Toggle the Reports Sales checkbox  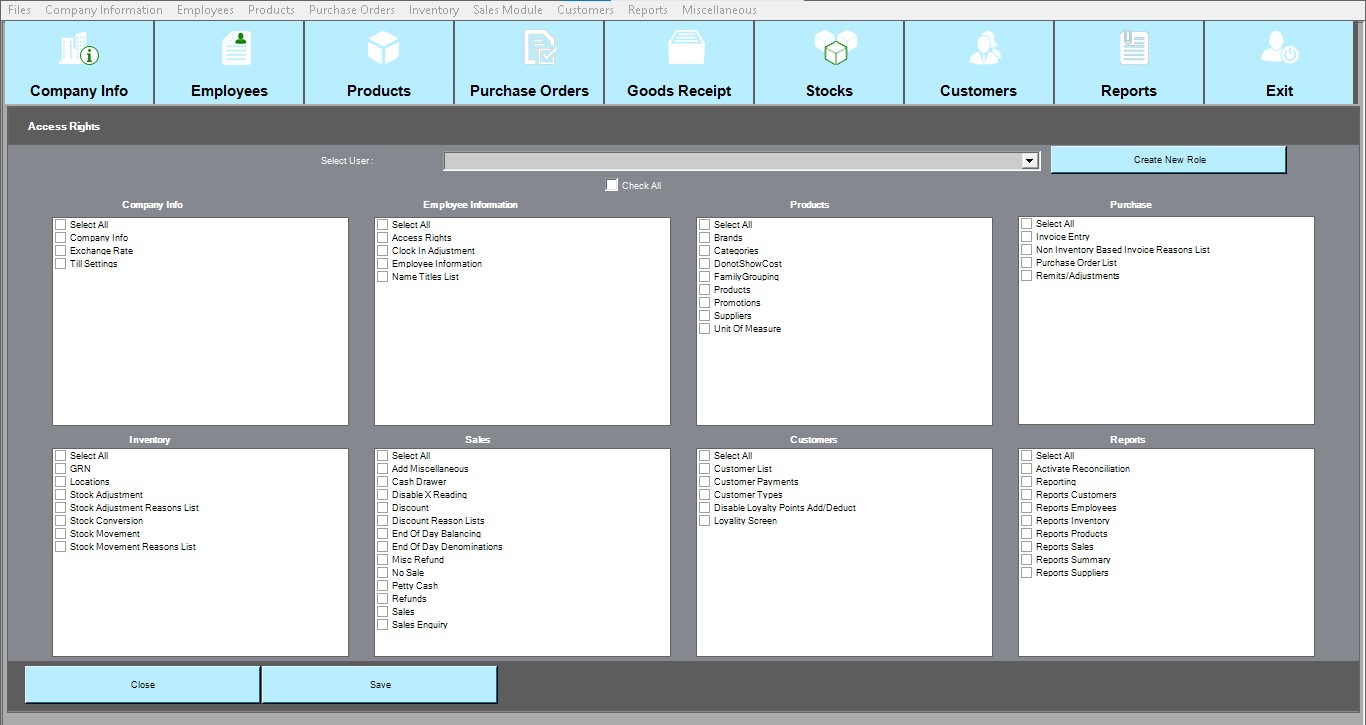pos(1027,547)
